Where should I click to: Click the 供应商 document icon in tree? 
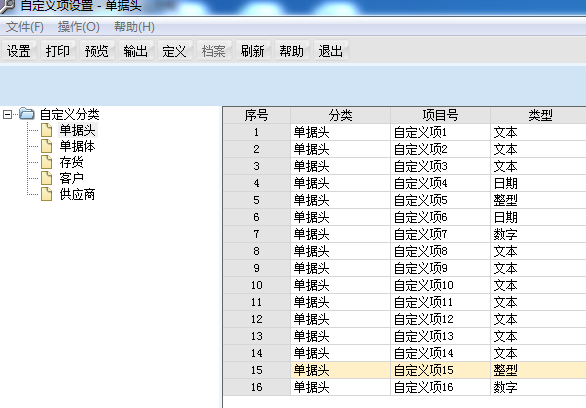46,194
